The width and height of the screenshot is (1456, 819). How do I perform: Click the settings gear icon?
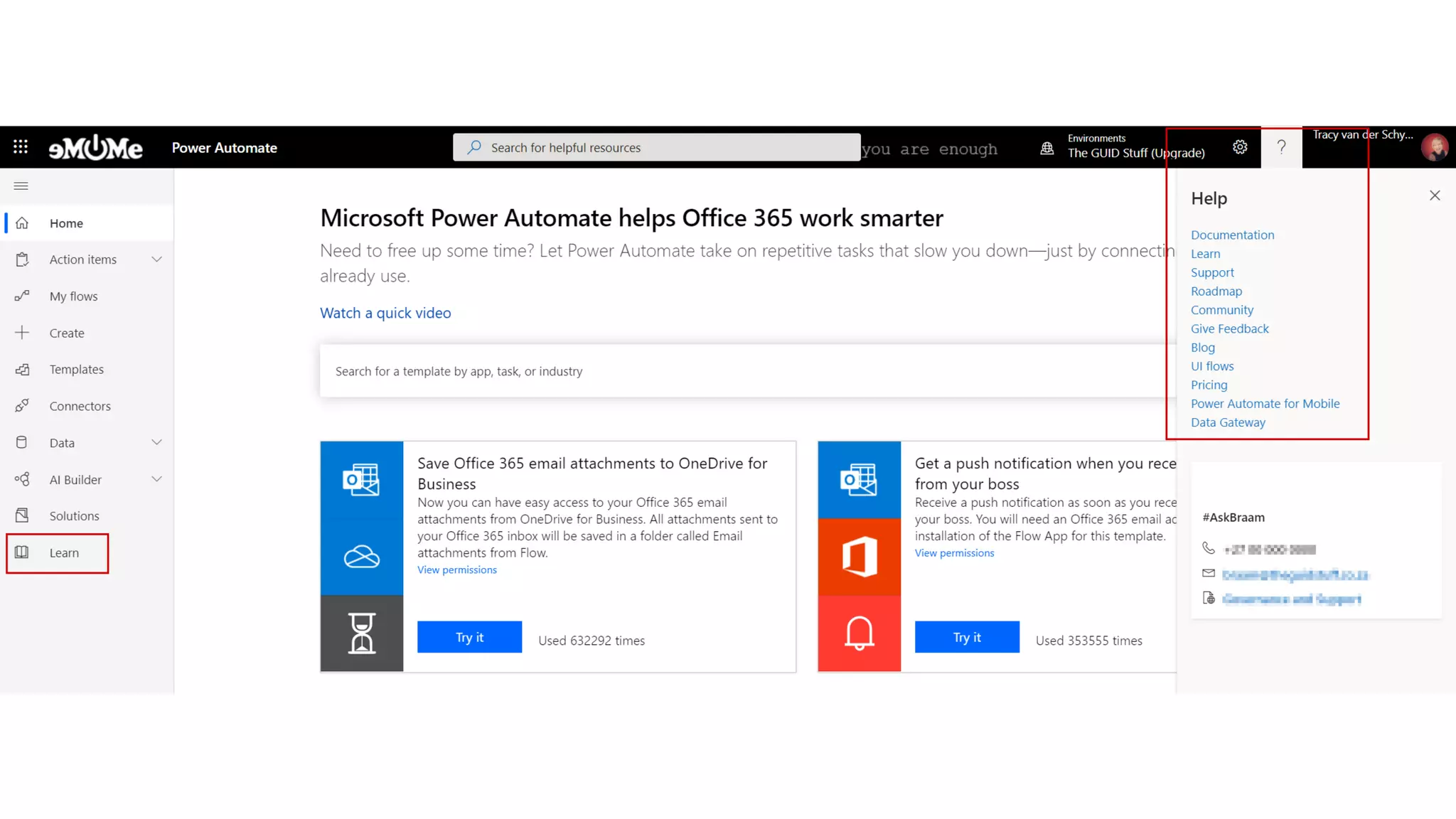click(1240, 147)
